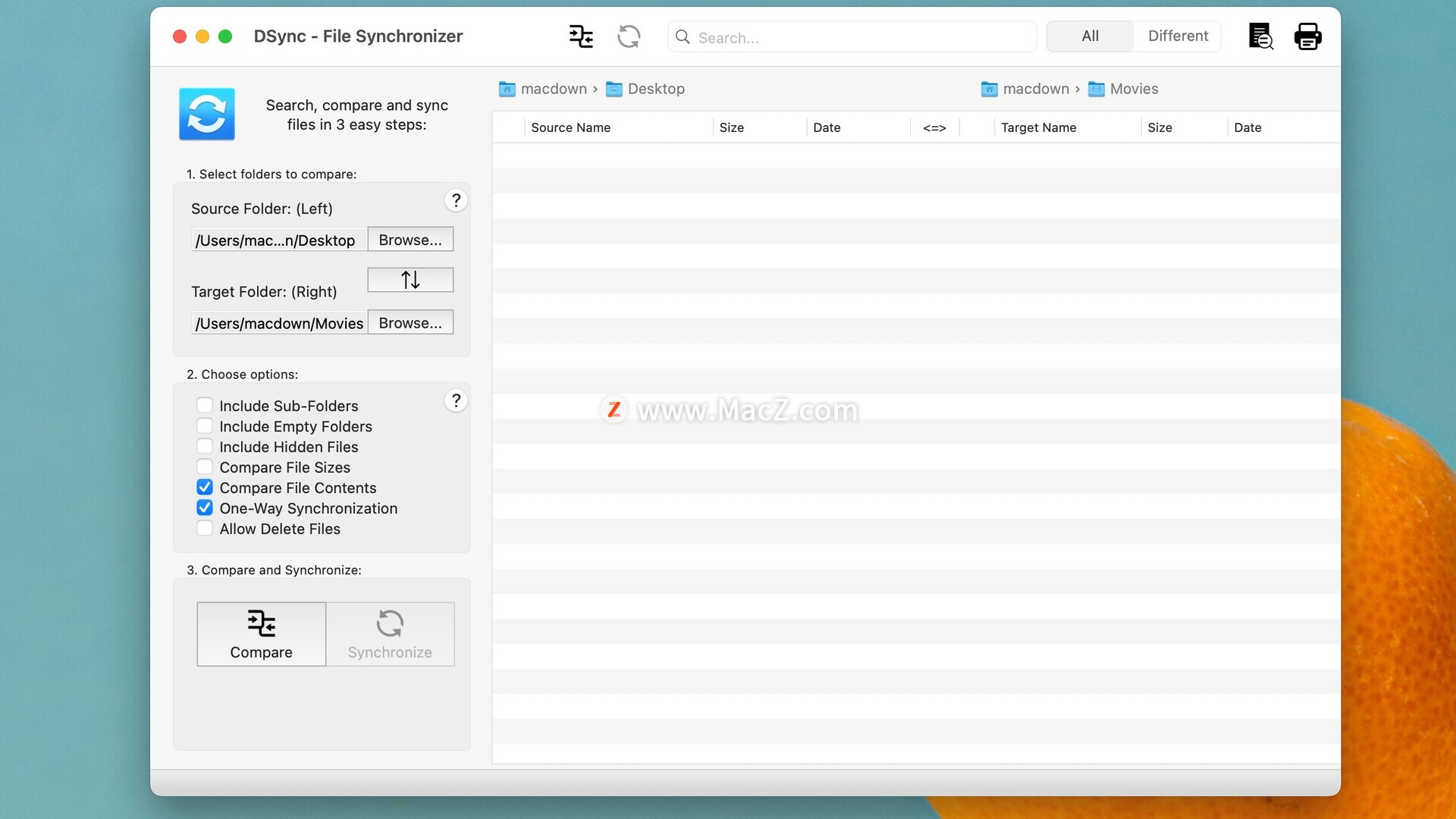Click the source path macdown folder icon
1456x819 pixels.
507,89
